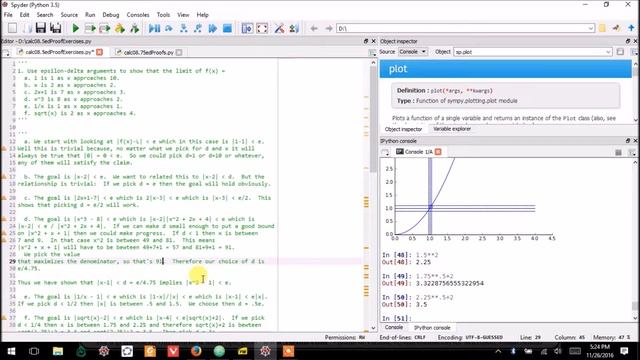The width and height of the screenshot is (640, 360).
Task: Undock the Object inspector pane
Action: tap(628, 41)
